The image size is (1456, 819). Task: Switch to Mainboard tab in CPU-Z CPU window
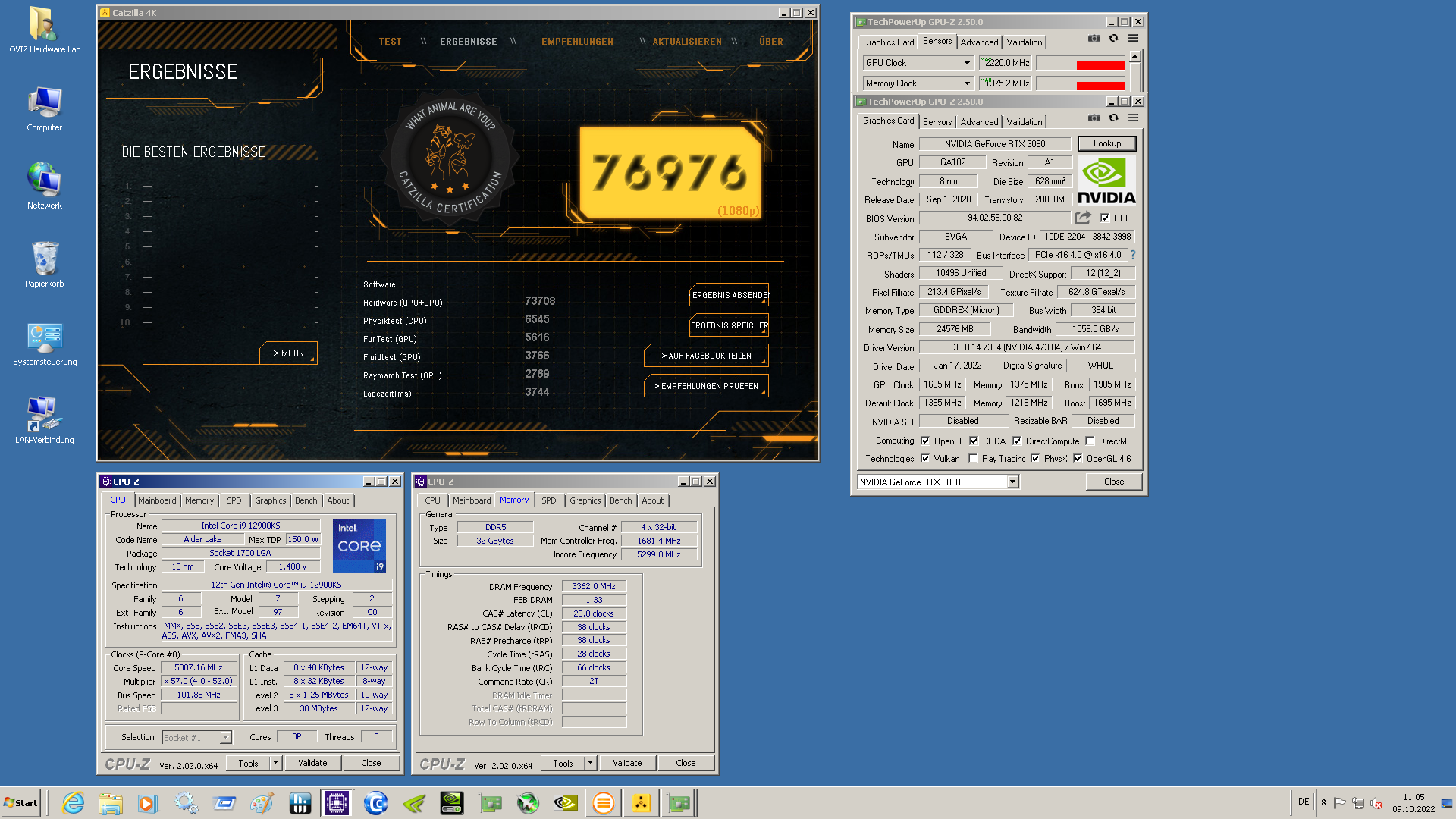[157, 500]
